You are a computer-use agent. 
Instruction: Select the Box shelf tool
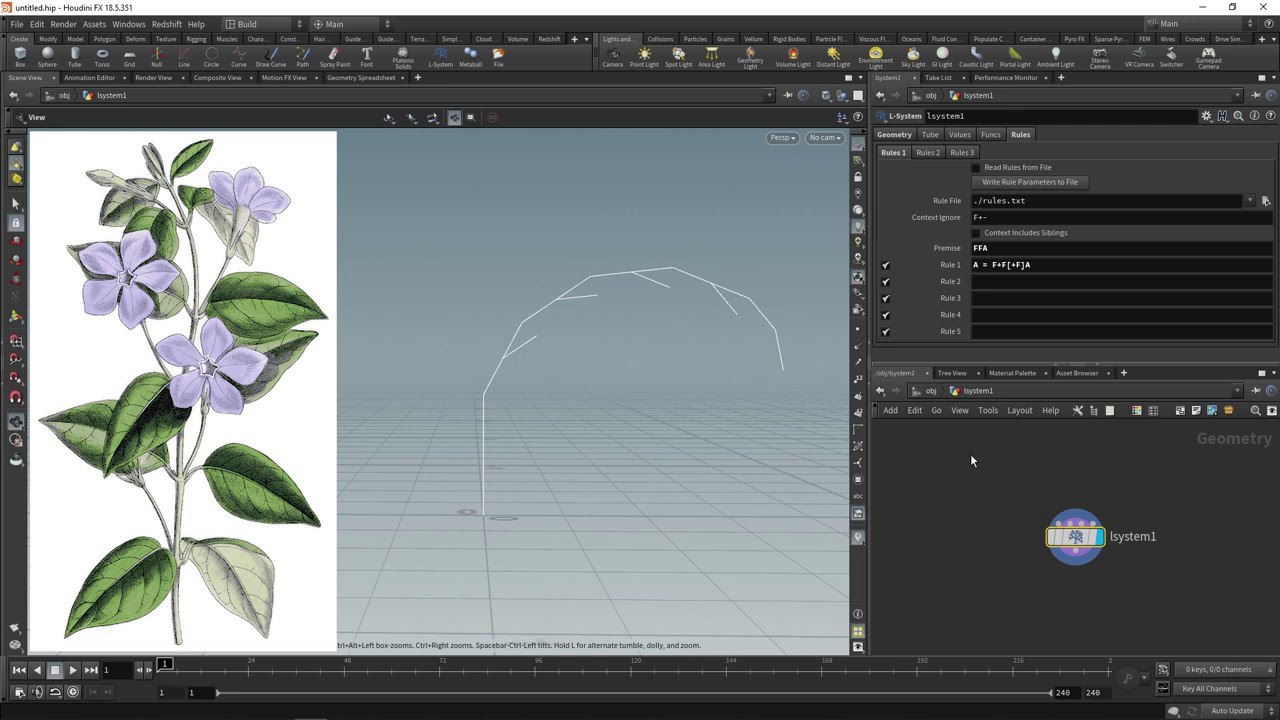coord(20,57)
